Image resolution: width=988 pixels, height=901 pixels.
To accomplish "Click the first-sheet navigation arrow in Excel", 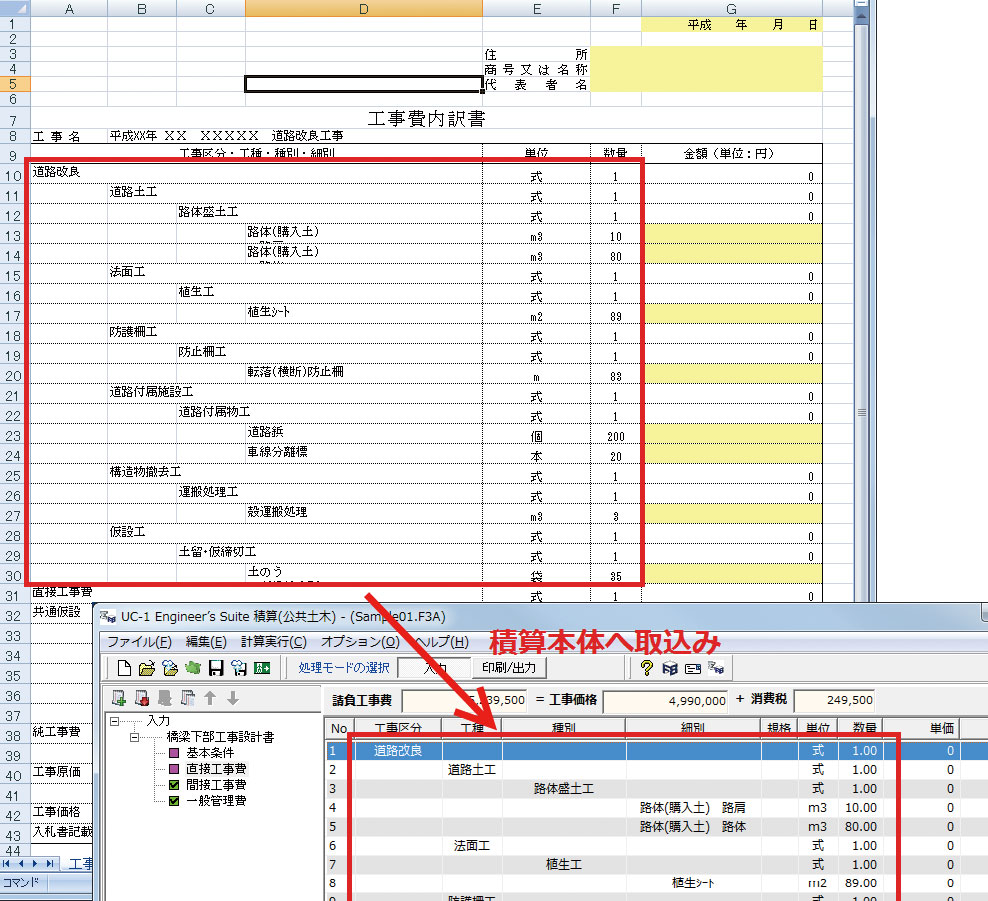I will click(x=7, y=863).
